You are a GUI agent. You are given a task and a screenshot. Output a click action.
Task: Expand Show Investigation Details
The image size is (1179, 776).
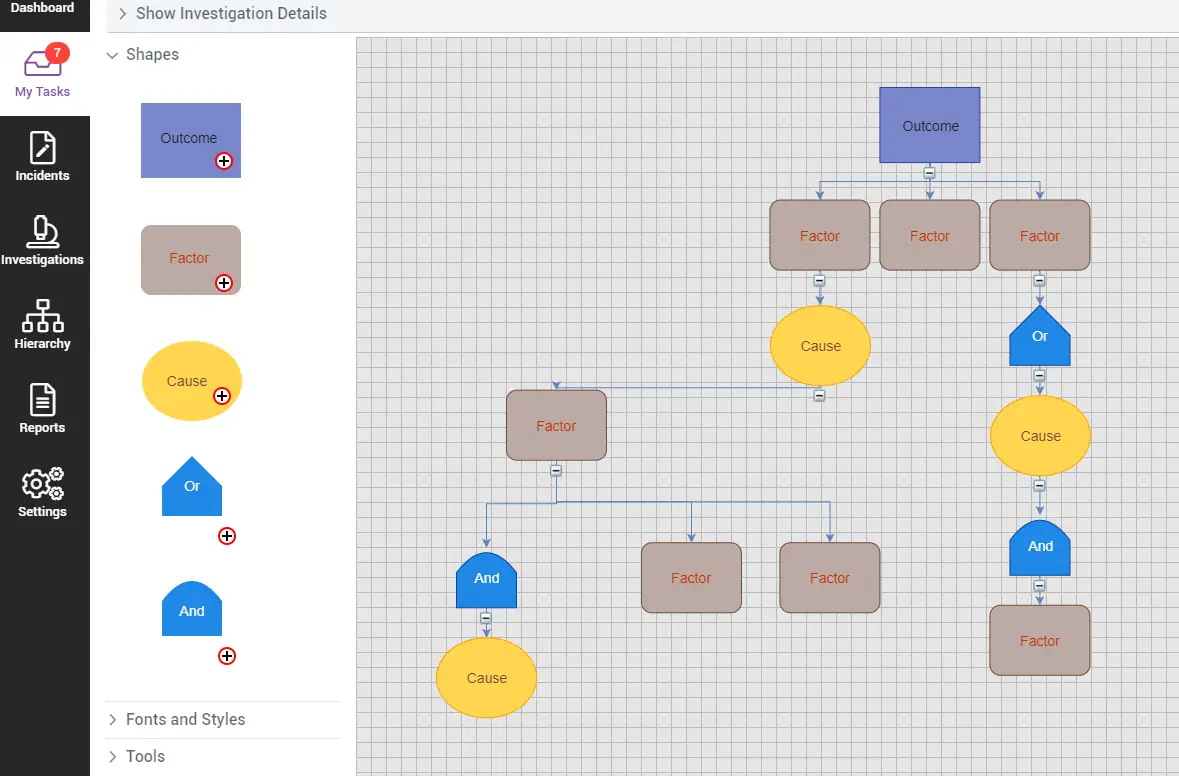point(223,14)
